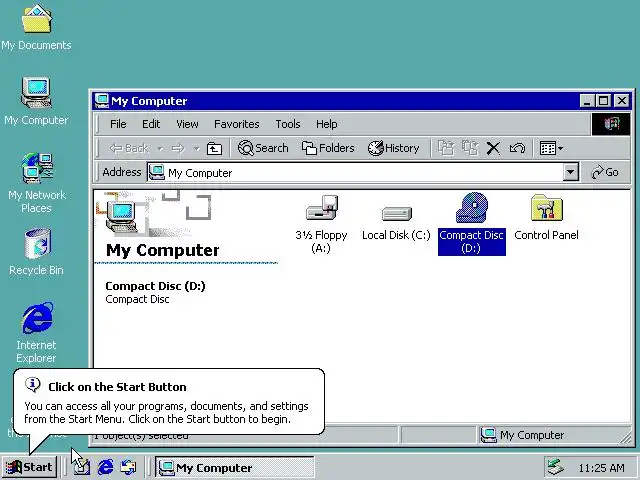
Task: Open the Tools menu
Action: (288, 124)
